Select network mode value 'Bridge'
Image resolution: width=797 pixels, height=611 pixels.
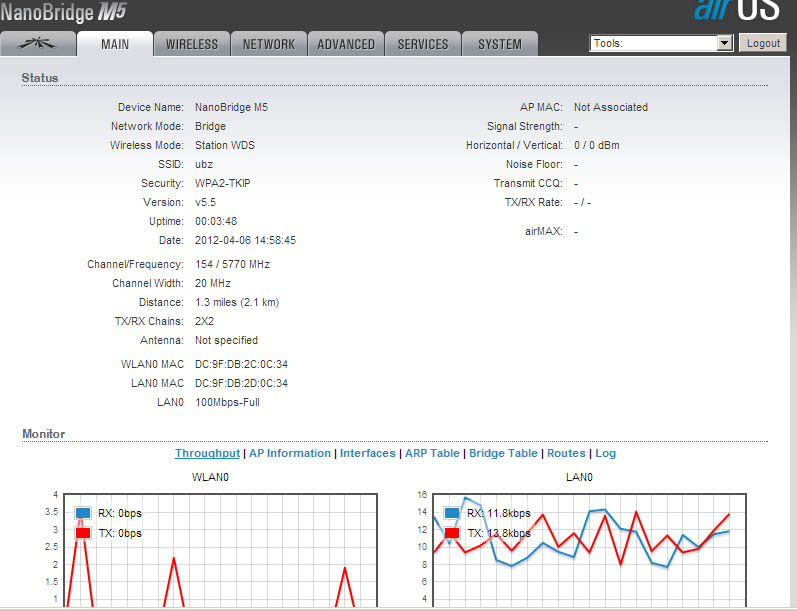[x=210, y=126]
